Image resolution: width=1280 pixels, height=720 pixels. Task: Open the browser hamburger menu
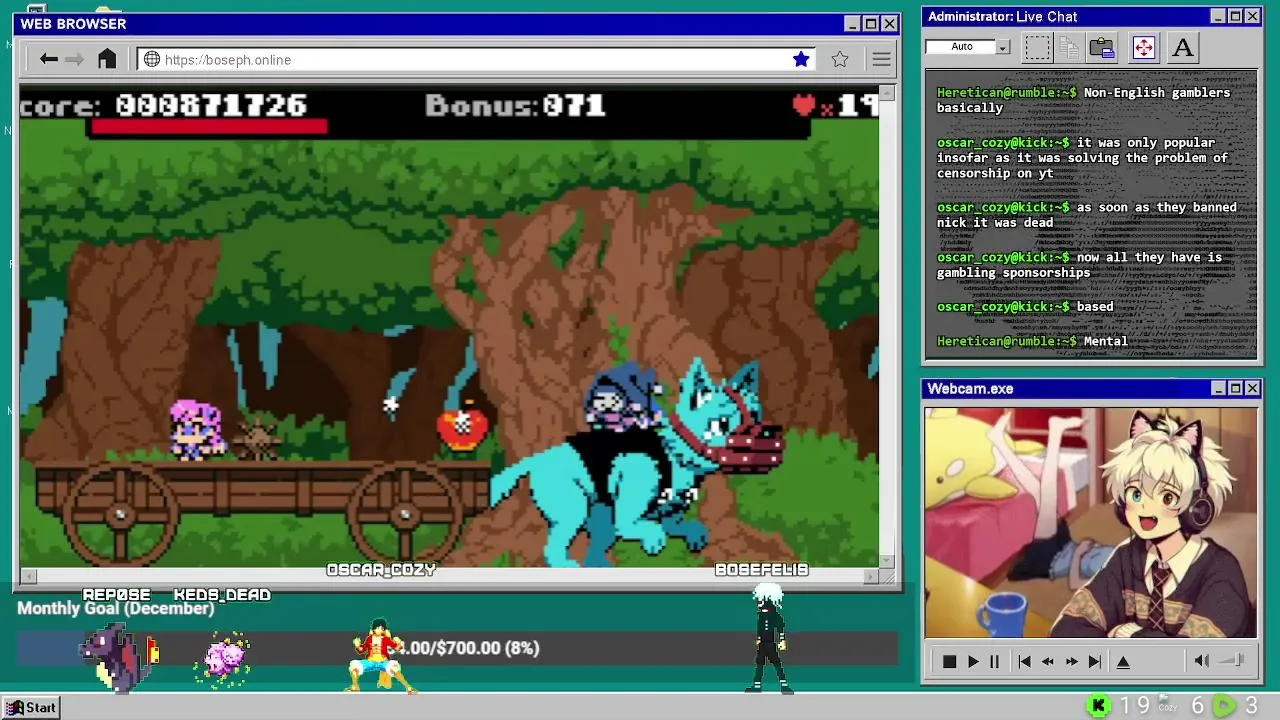(881, 59)
